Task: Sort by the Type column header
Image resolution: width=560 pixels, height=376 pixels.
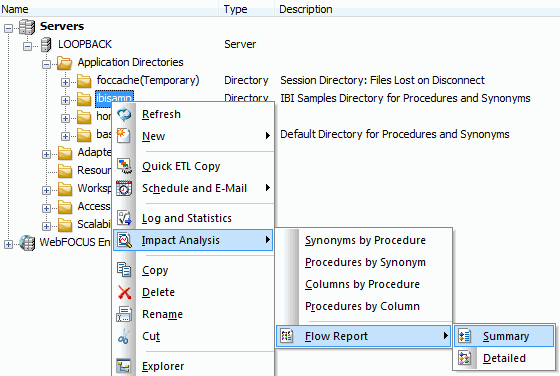Action: 246,9
